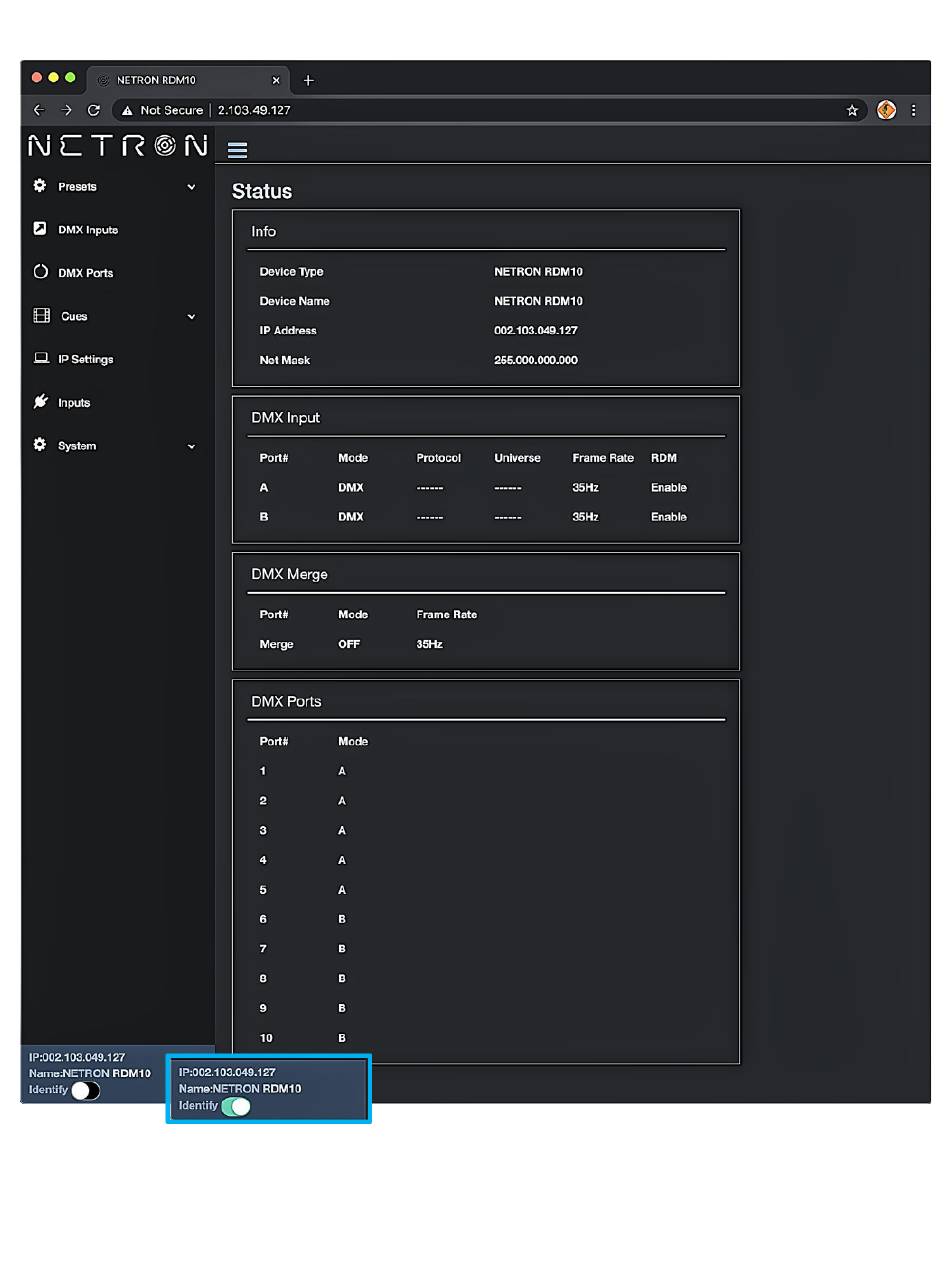Click the browser back arrow
Viewport: 950px width, 1276px height.
click(39, 110)
